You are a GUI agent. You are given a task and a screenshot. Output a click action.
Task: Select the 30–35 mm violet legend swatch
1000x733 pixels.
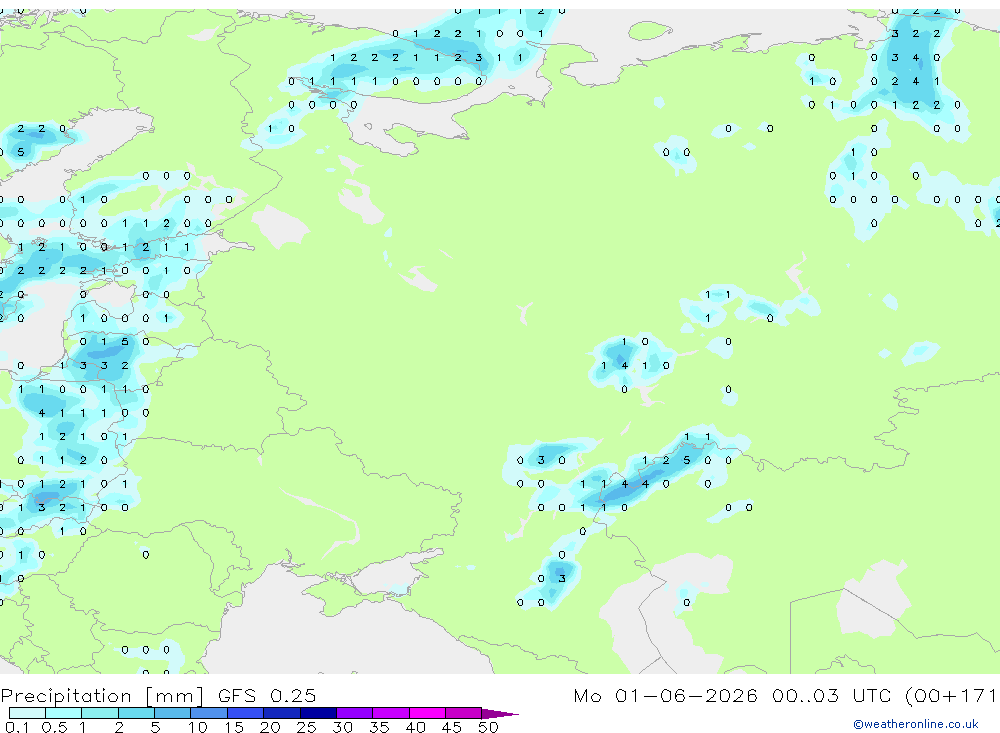[355, 713]
